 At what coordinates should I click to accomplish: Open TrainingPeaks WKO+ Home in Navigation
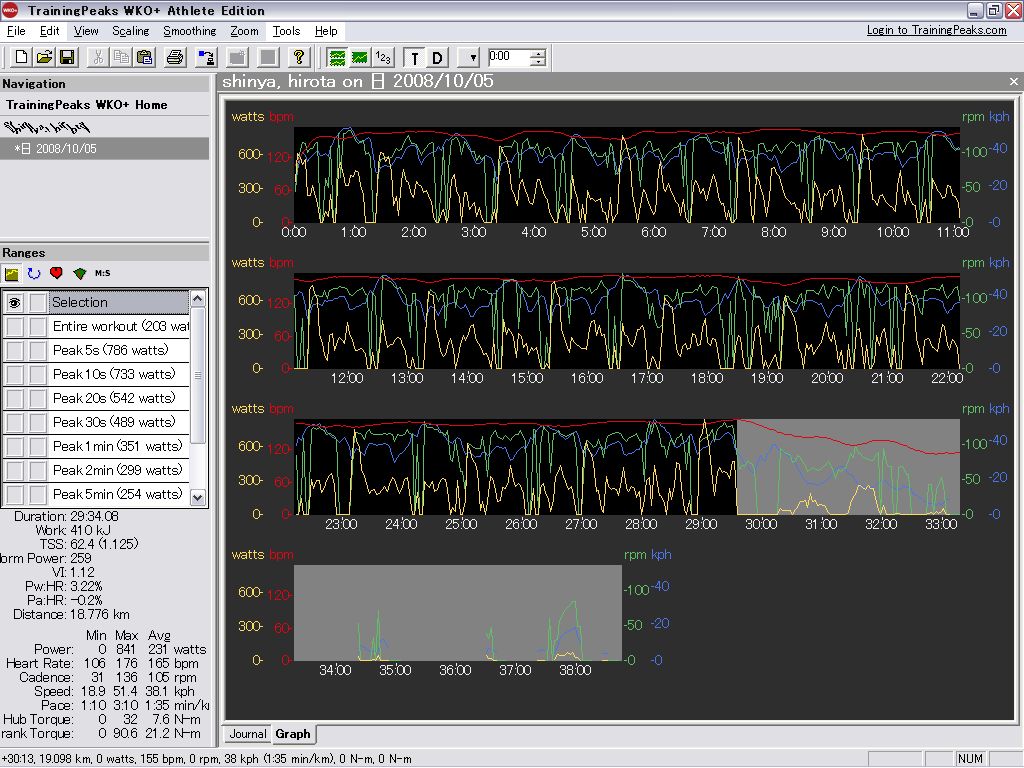tap(87, 105)
